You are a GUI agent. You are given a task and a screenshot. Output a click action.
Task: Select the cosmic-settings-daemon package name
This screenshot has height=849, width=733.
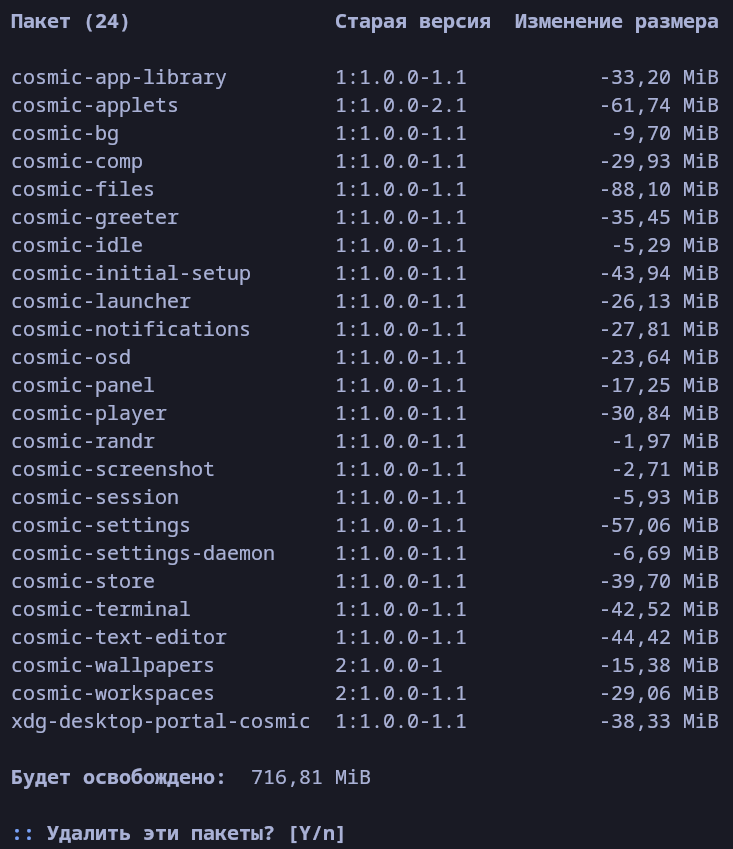click(143, 553)
